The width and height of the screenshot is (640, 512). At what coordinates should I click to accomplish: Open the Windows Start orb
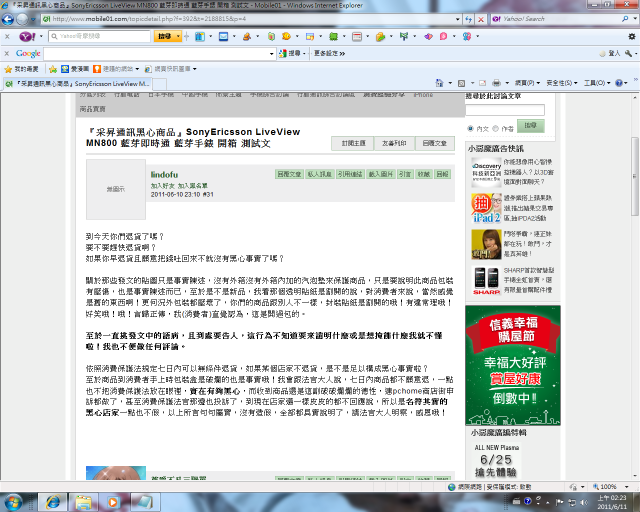(13, 502)
